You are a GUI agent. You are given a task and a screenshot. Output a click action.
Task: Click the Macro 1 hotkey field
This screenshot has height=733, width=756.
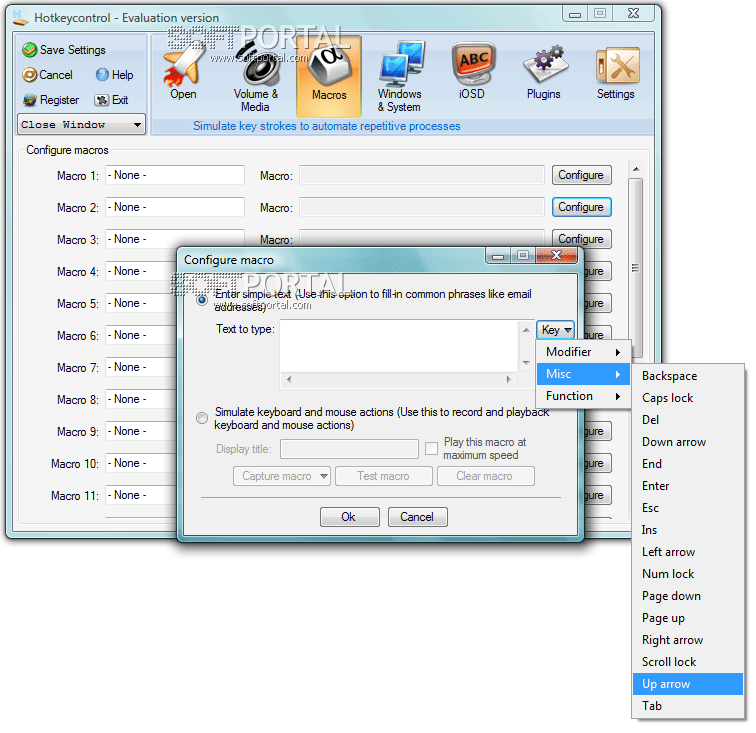(175, 176)
